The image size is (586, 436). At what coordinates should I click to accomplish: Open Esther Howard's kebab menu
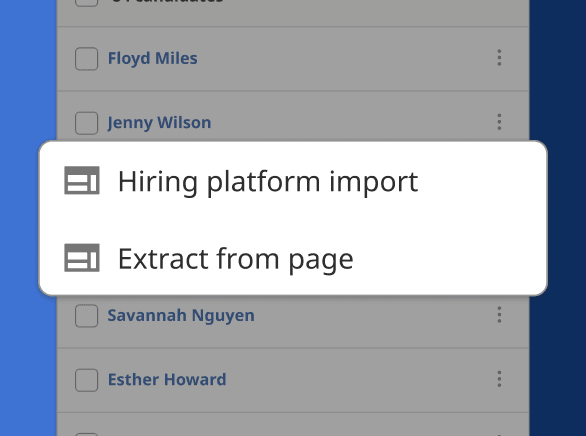[x=499, y=379]
